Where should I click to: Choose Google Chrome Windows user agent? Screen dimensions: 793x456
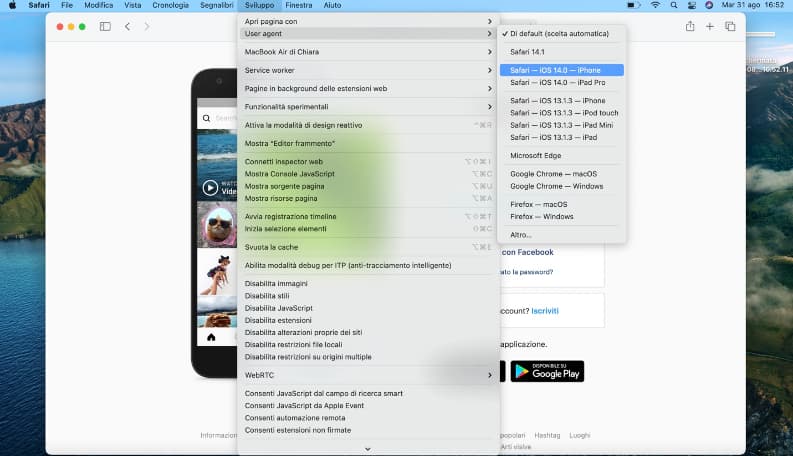(x=561, y=186)
